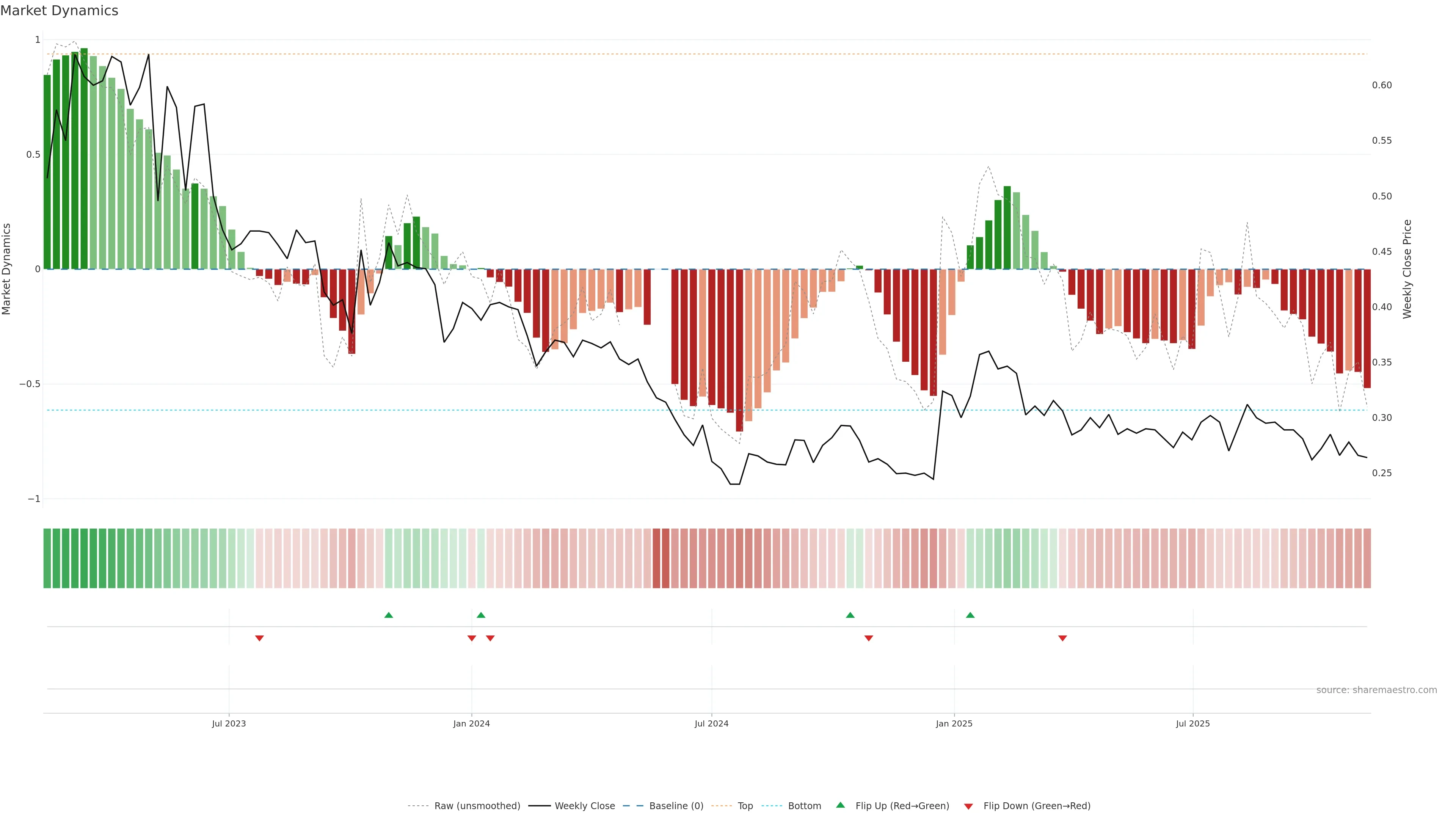Image resolution: width=1456 pixels, height=819 pixels.
Task: Click the Weekly Close Price axis title
Action: click(x=1407, y=269)
